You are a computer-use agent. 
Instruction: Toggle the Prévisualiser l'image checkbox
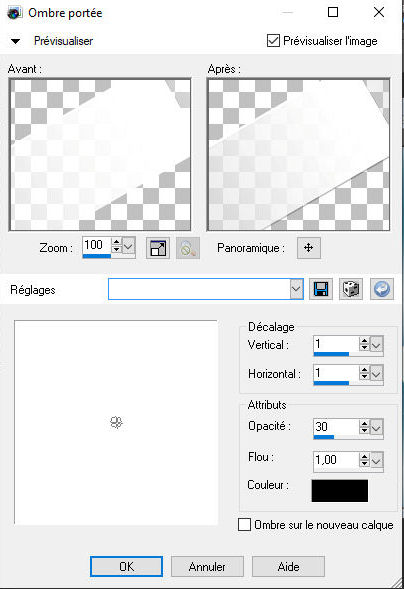[273, 41]
